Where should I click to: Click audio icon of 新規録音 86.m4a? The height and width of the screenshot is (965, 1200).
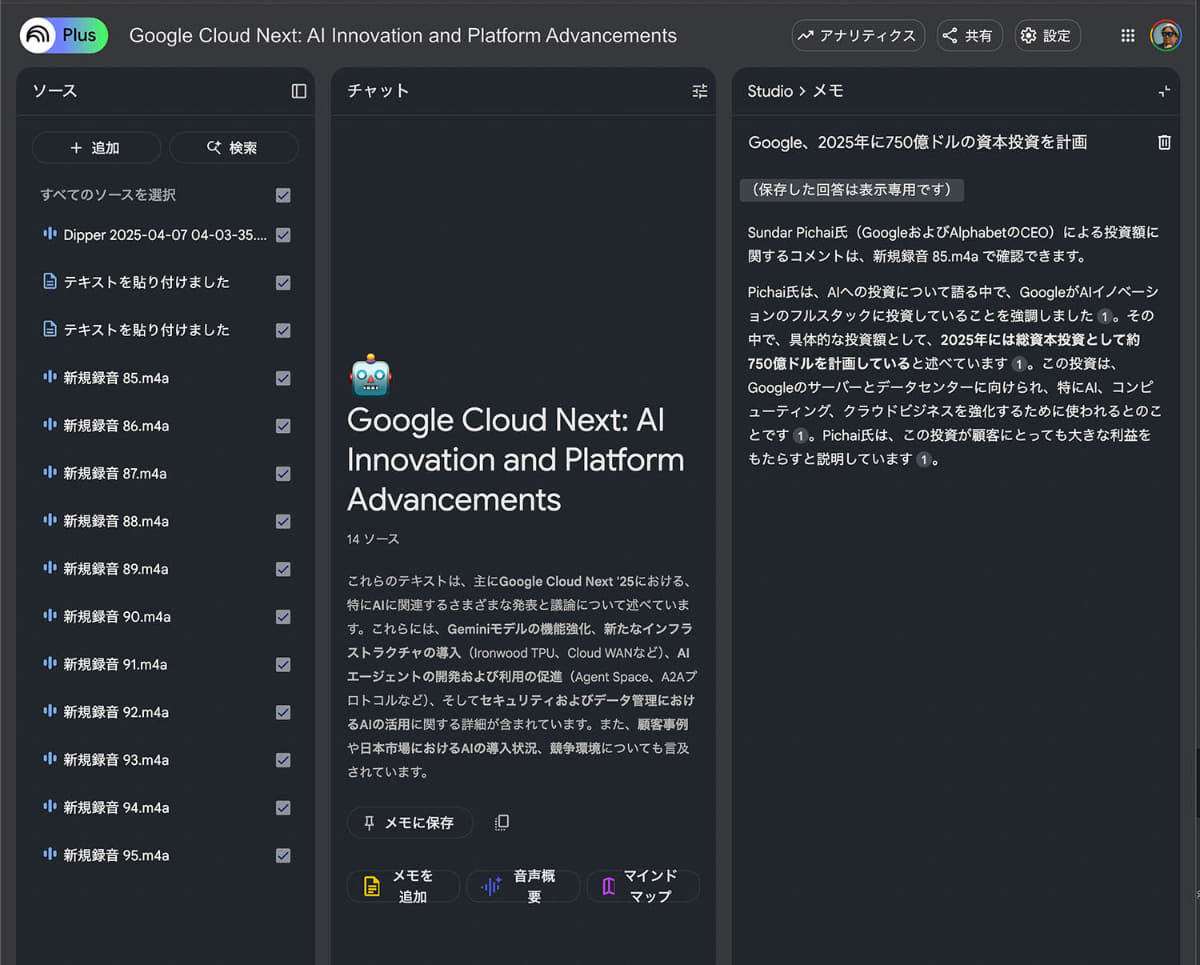pos(49,425)
